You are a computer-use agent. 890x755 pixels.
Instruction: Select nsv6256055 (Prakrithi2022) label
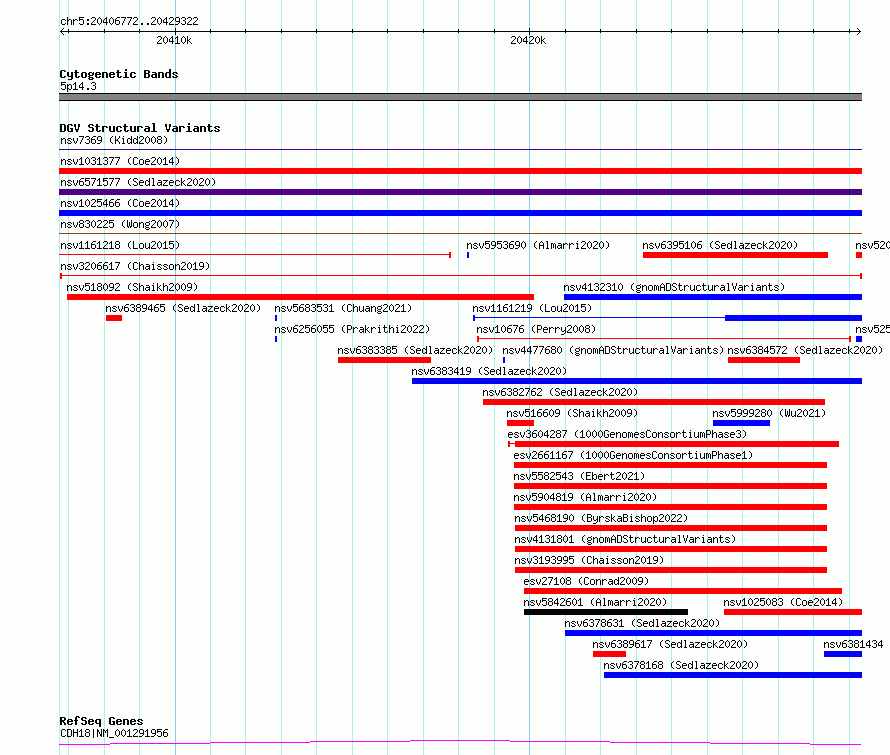pyautogui.click(x=352, y=329)
